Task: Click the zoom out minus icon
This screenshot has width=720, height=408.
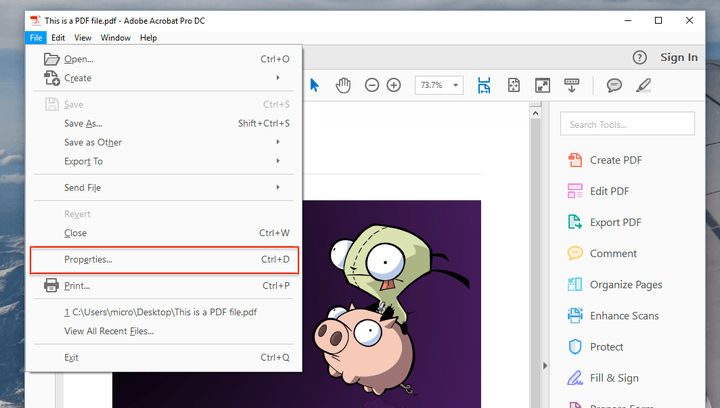Action: point(372,85)
